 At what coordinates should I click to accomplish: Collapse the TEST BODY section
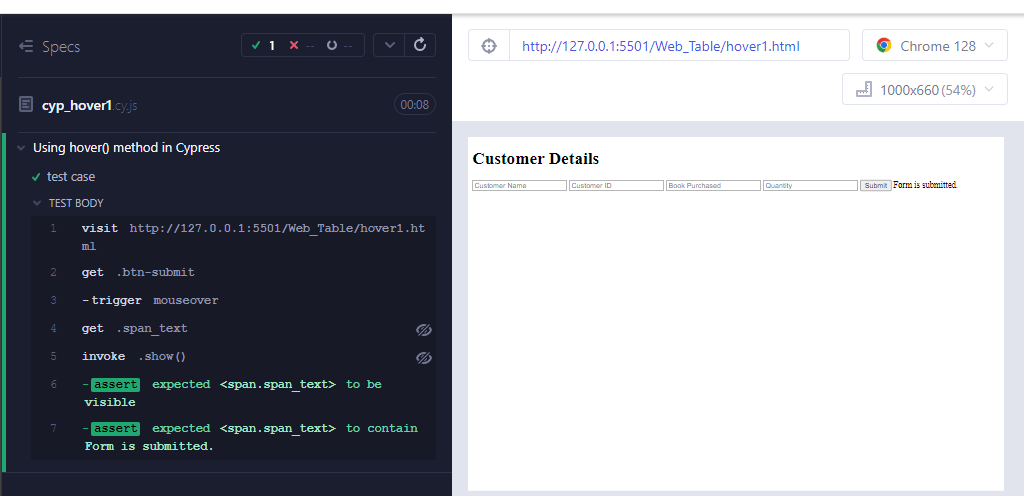[x=37, y=203]
